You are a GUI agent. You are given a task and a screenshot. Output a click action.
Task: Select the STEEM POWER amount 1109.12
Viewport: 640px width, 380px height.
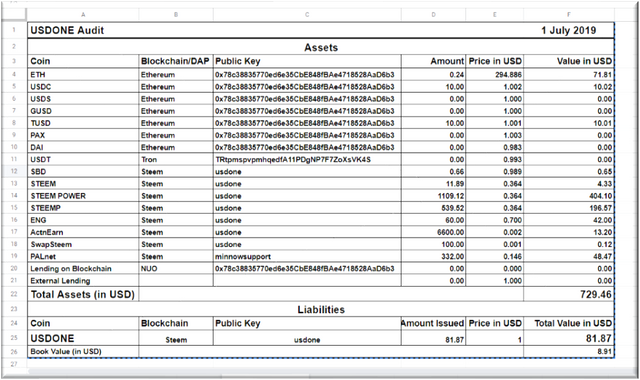click(x=433, y=196)
